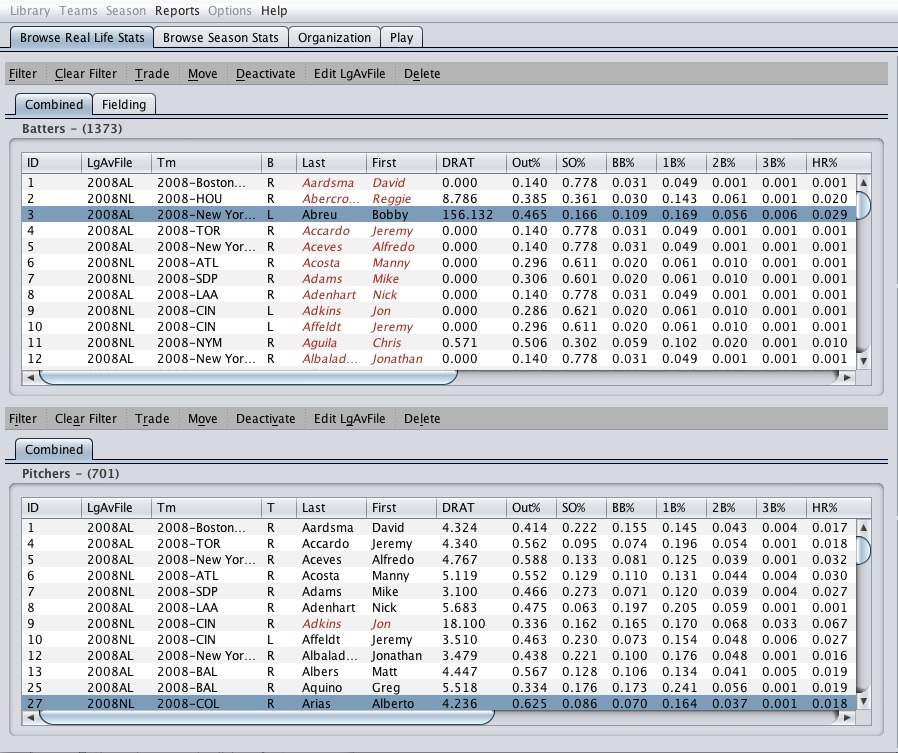Select Aquino Greg row in Pitchers table

point(439,688)
